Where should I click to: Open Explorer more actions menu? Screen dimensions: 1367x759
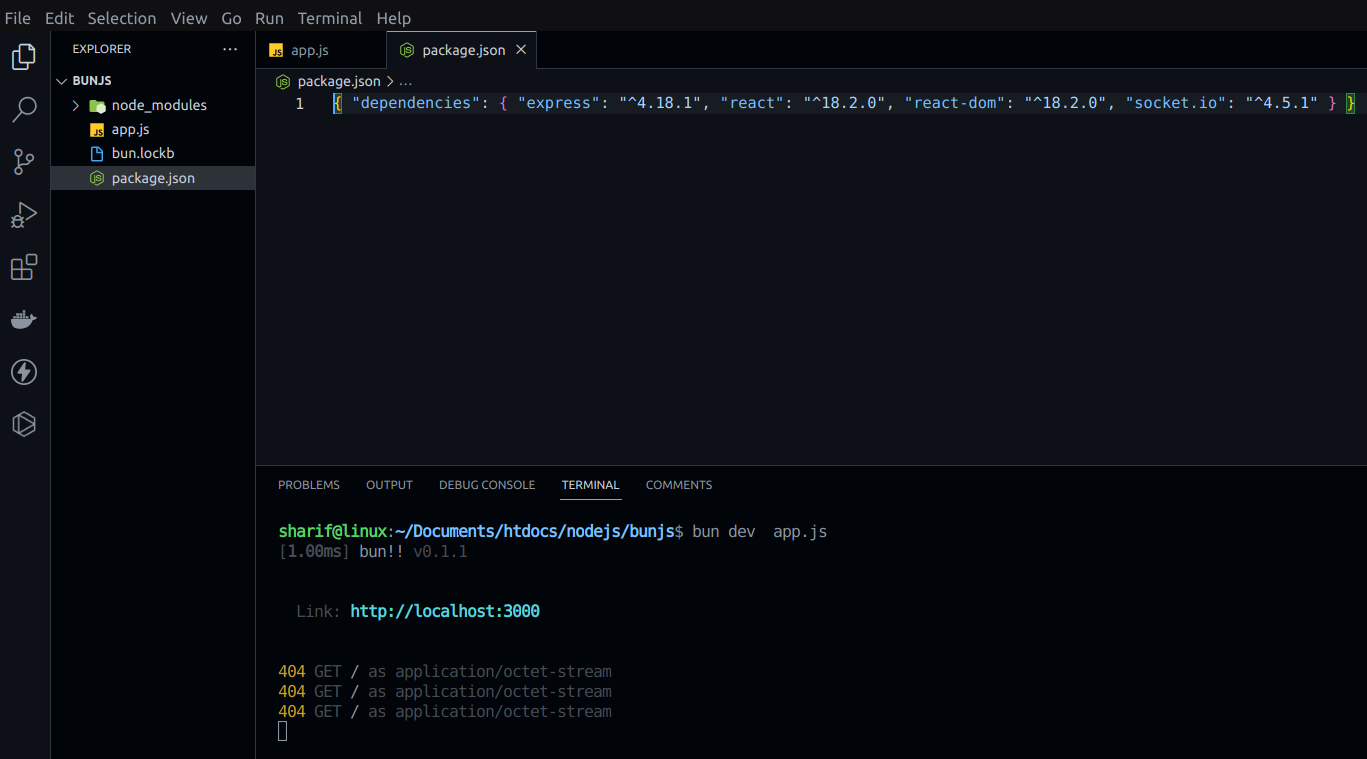pyautogui.click(x=230, y=48)
